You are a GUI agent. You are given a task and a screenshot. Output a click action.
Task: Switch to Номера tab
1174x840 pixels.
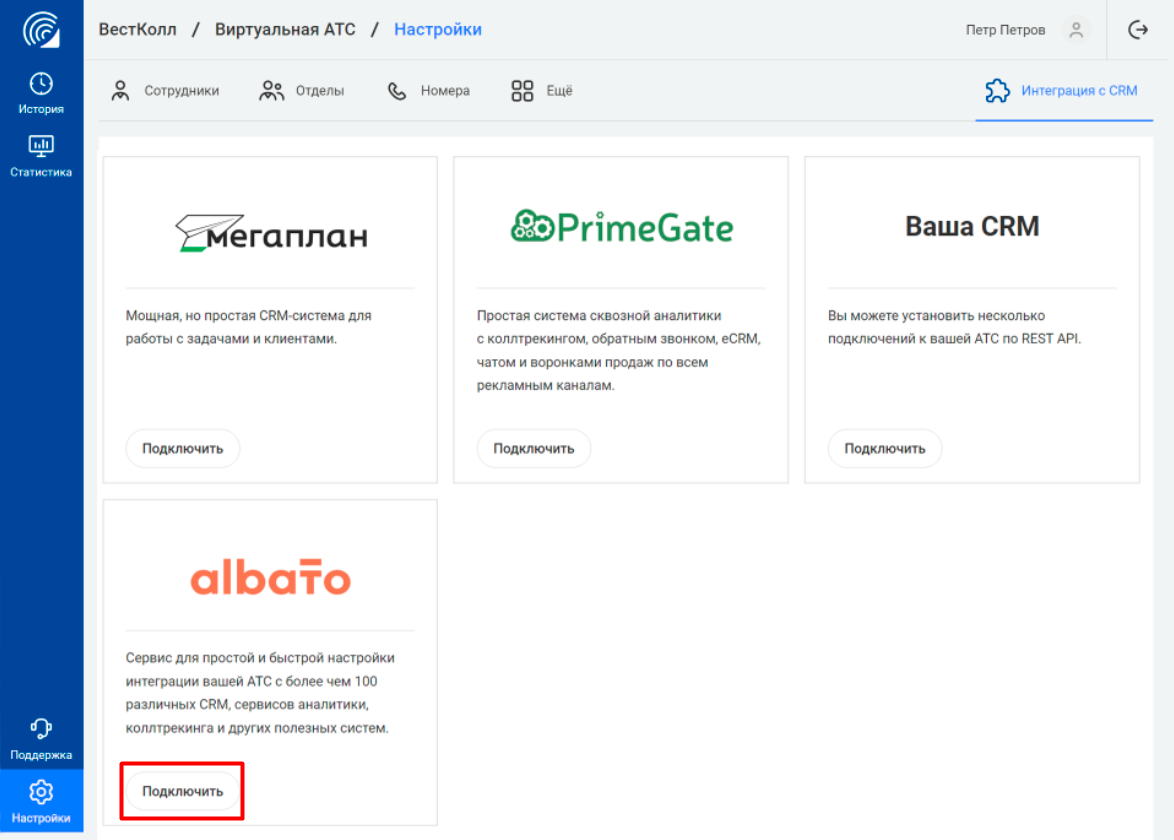(x=428, y=91)
